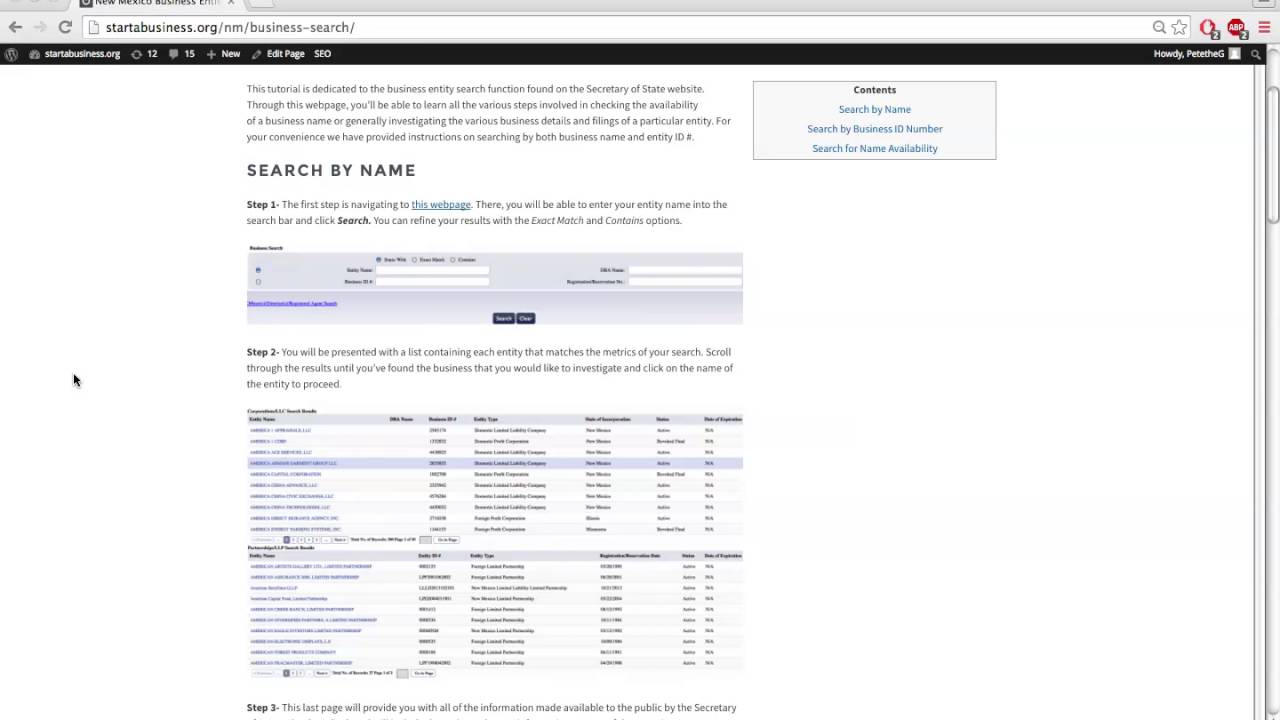This screenshot has height=720, width=1280.
Task: Click the business search form screenshot
Action: click(x=495, y=284)
